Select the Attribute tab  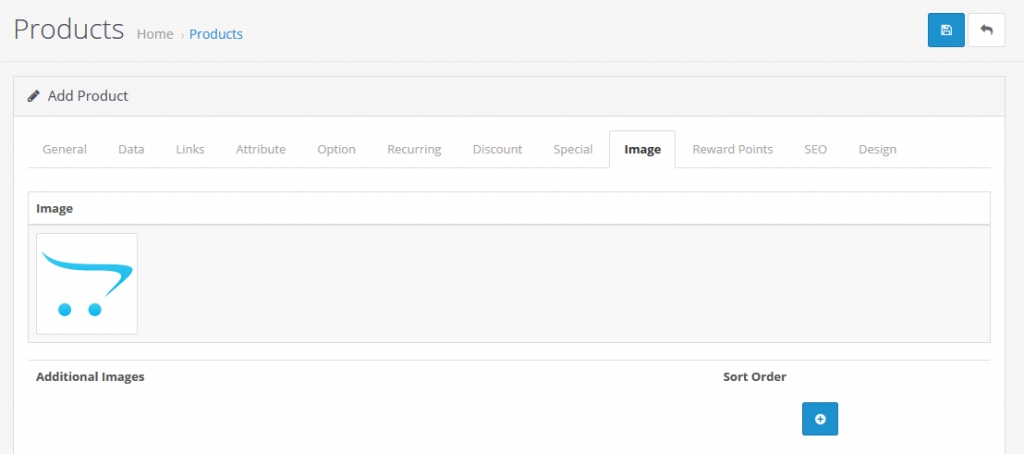coord(261,149)
